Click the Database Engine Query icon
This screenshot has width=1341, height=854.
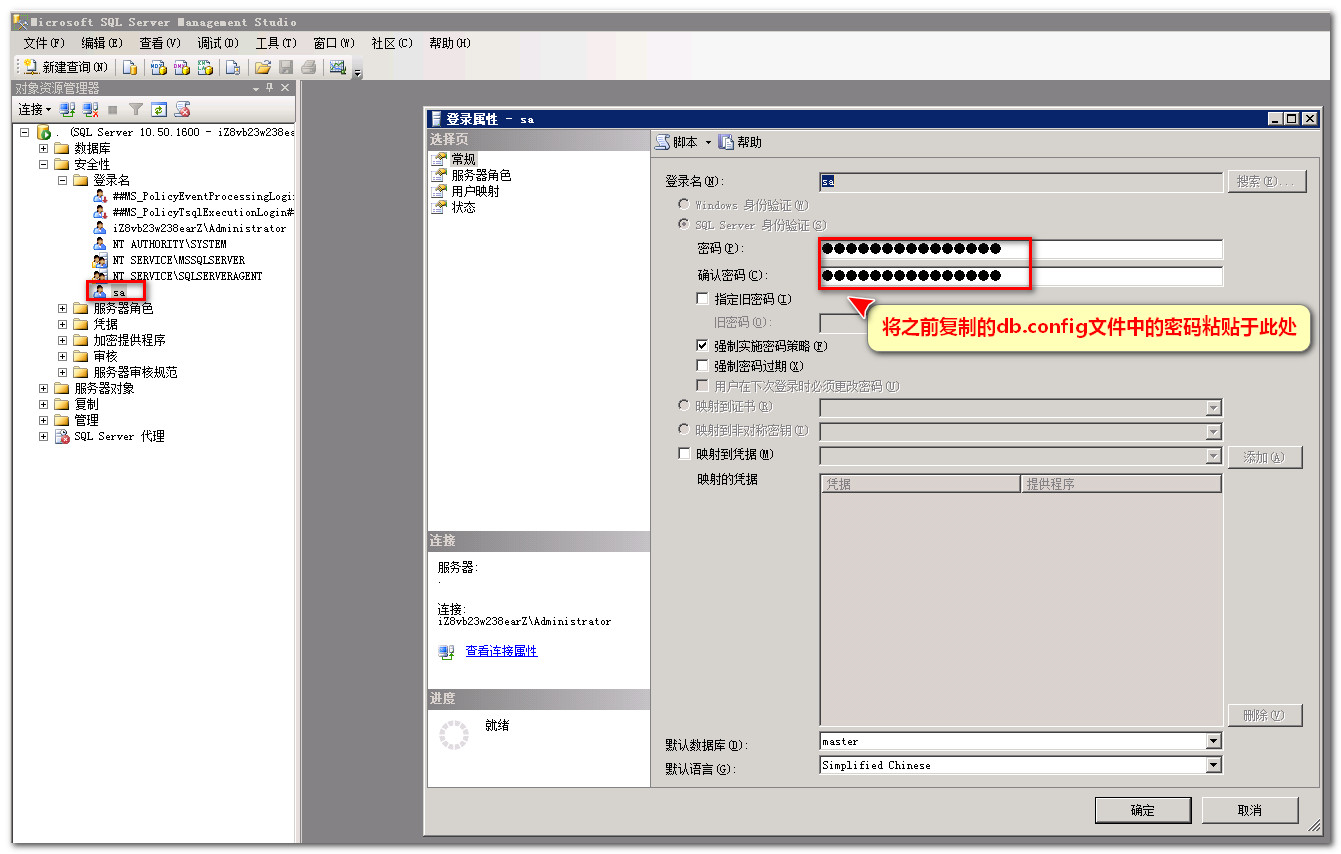130,67
